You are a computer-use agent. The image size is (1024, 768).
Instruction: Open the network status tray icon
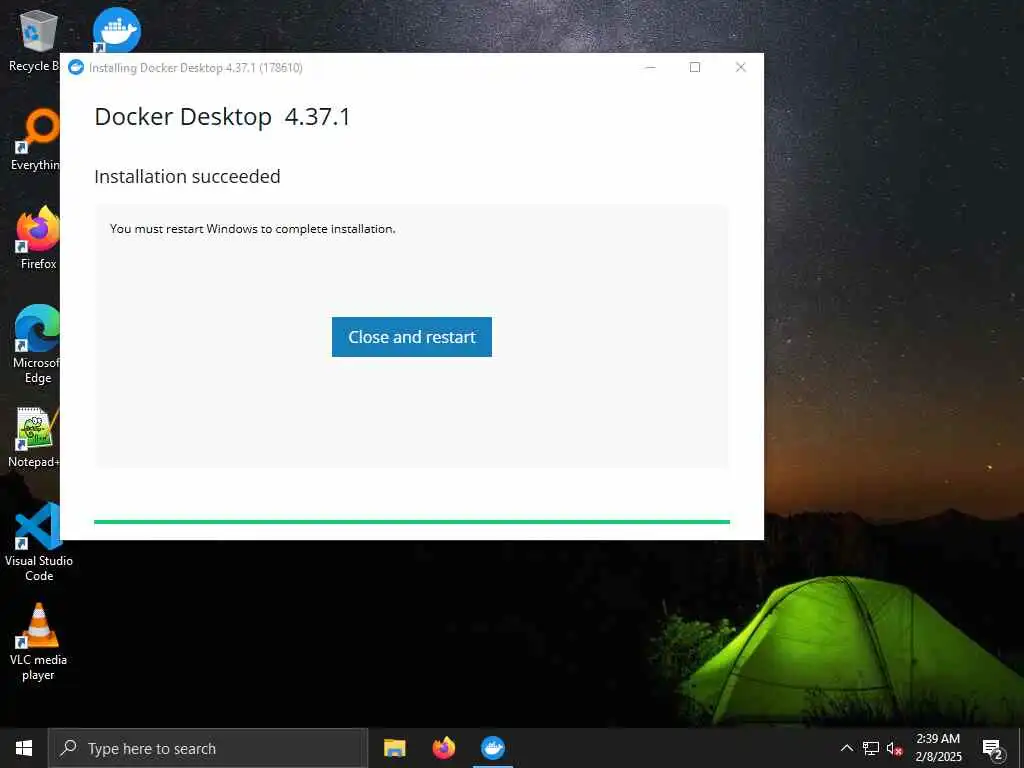871,748
